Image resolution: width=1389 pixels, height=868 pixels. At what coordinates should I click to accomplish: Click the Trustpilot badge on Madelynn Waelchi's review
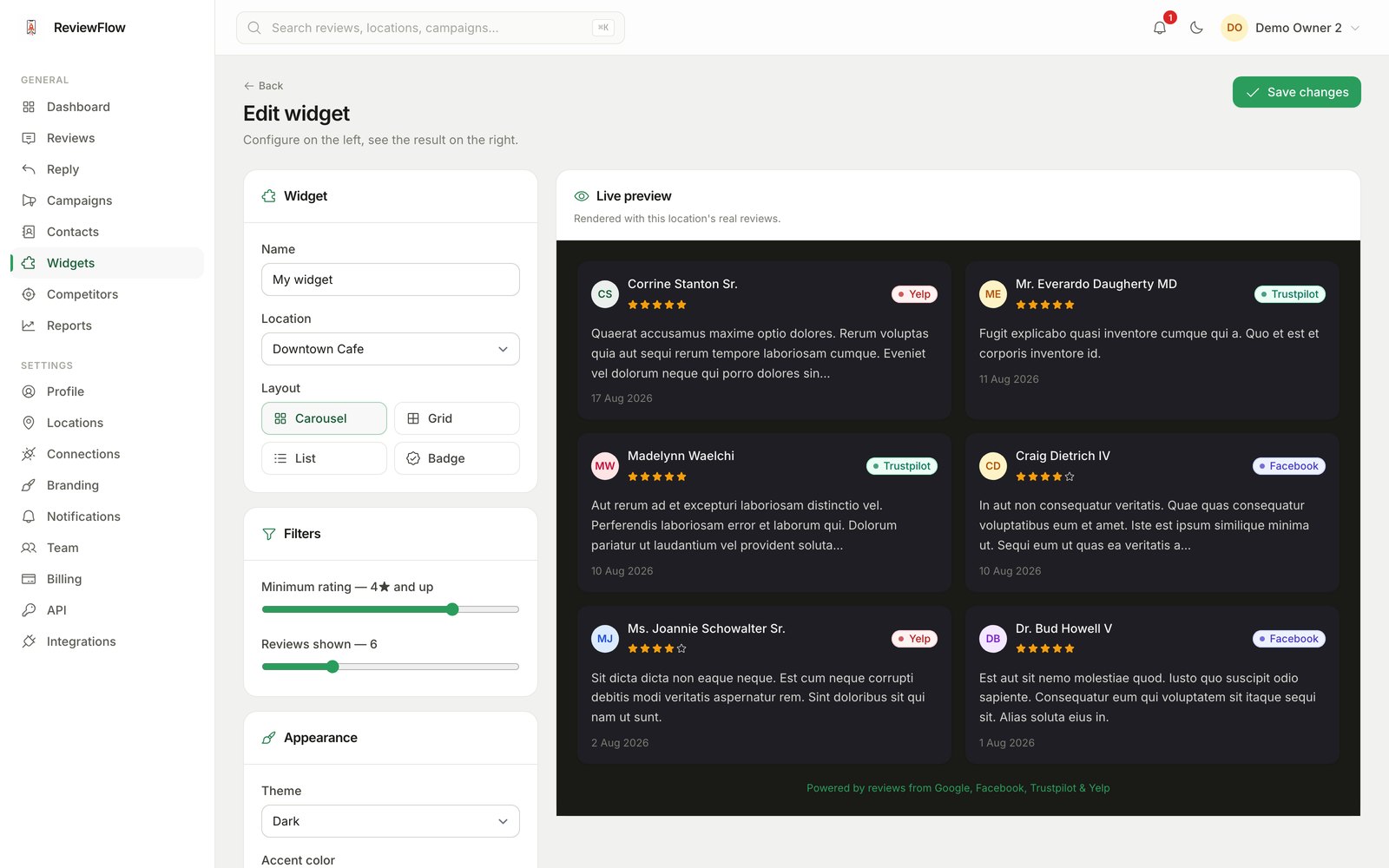902,466
